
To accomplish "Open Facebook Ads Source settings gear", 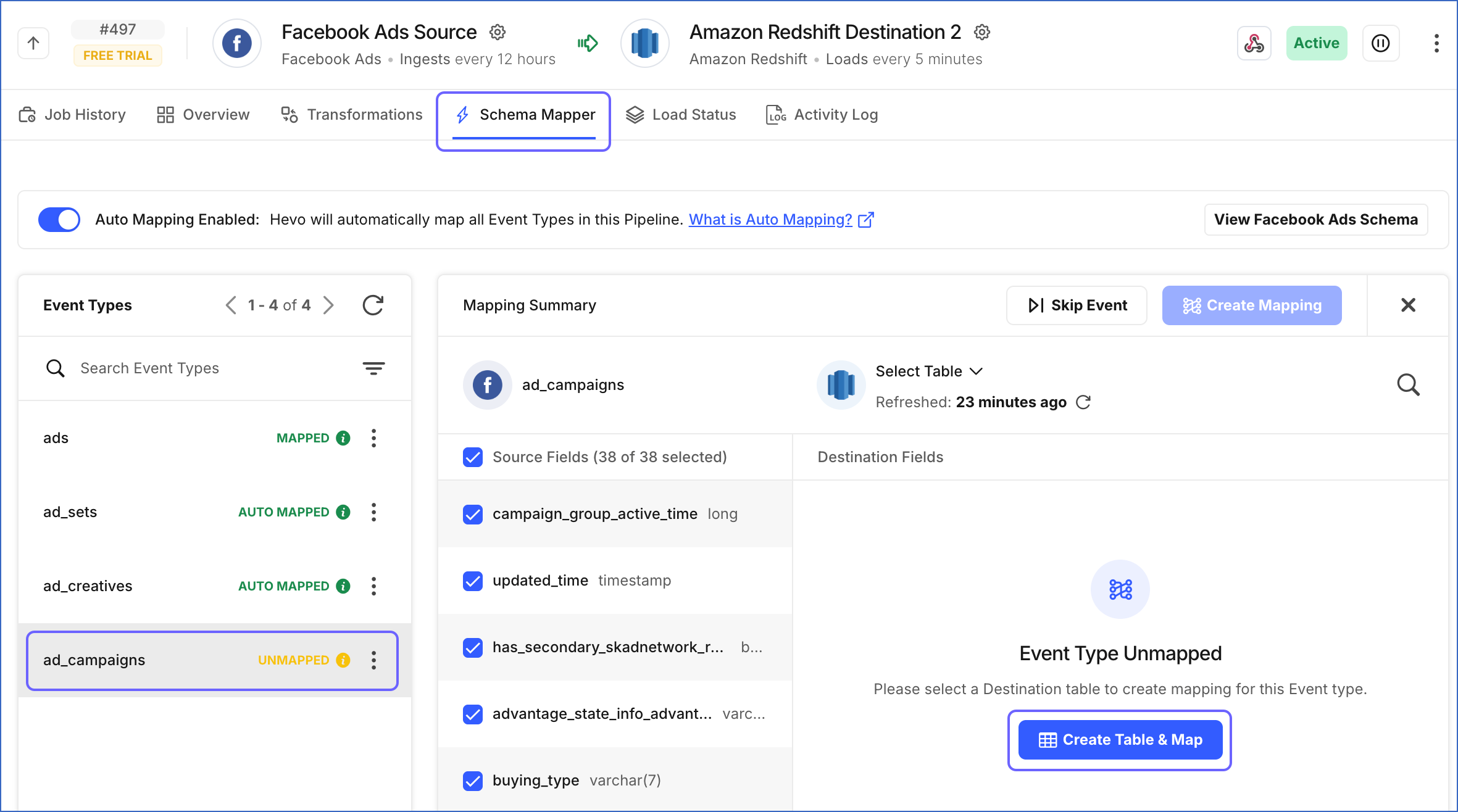I will click(498, 32).
